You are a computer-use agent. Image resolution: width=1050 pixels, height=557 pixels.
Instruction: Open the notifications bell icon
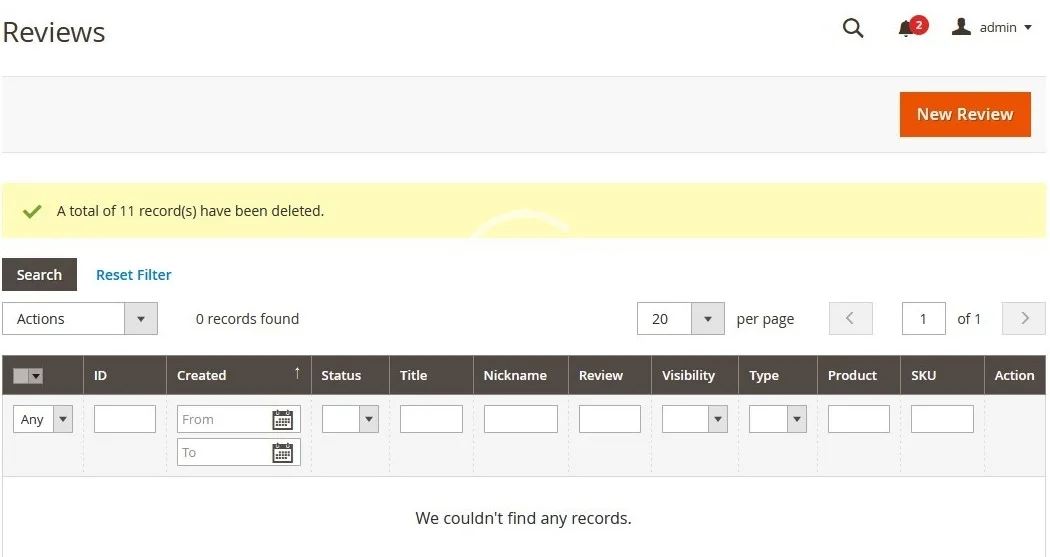[907, 28]
